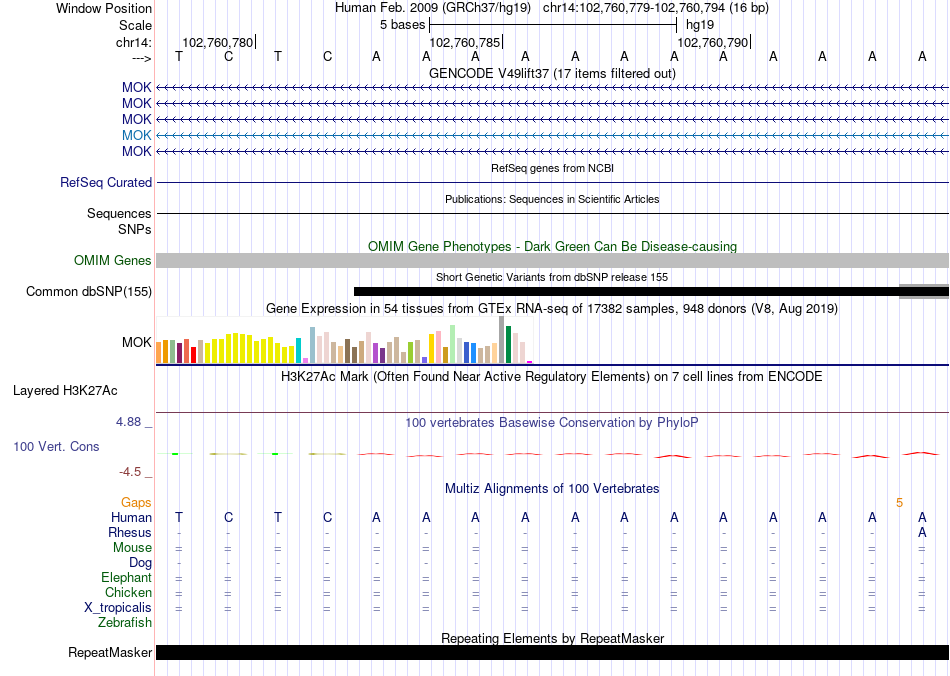The image size is (950, 676).
Task: Click the -4.5 conservation lower limit
Action: [x=130, y=472]
